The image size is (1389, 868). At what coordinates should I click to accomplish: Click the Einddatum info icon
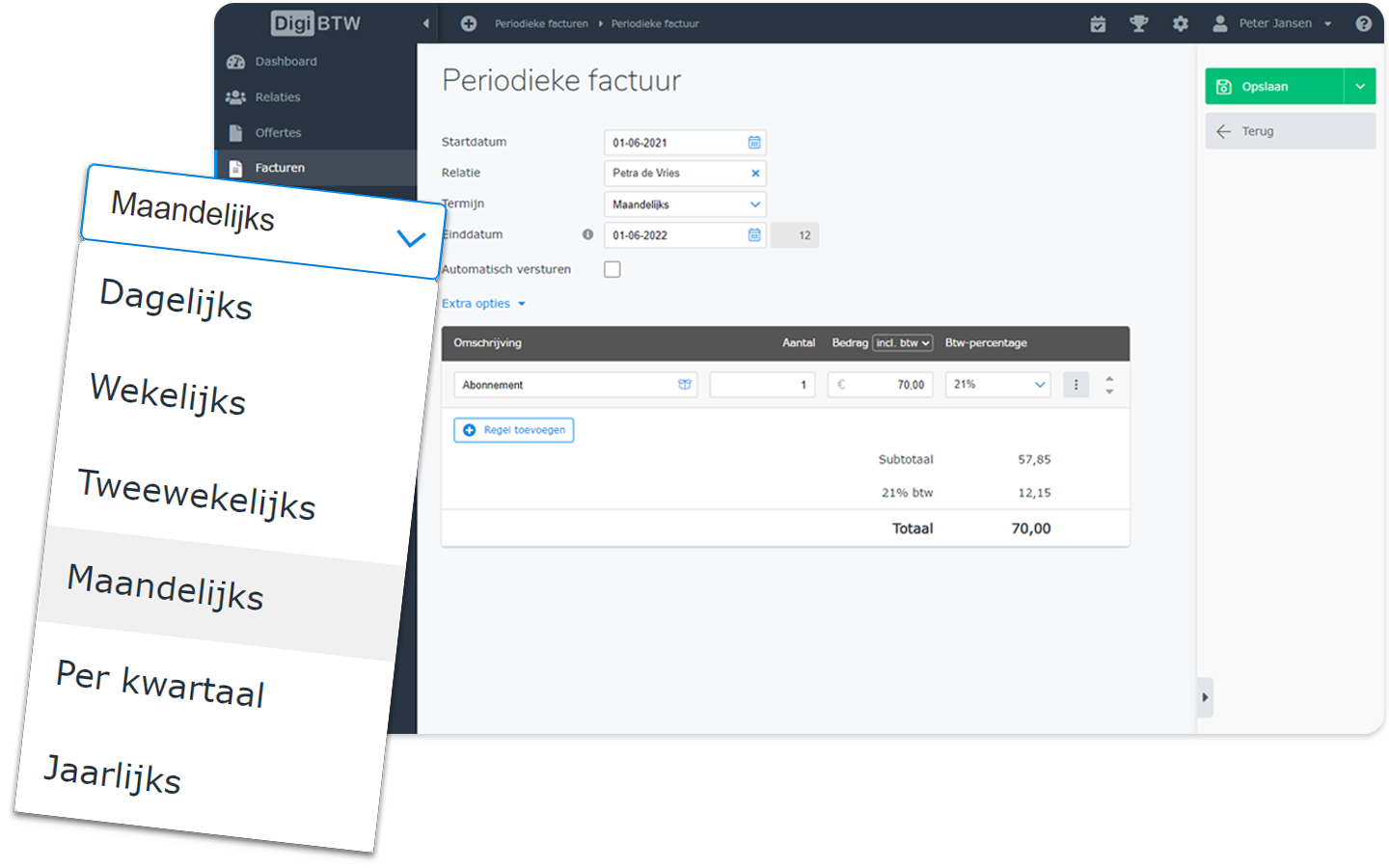click(x=587, y=234)
